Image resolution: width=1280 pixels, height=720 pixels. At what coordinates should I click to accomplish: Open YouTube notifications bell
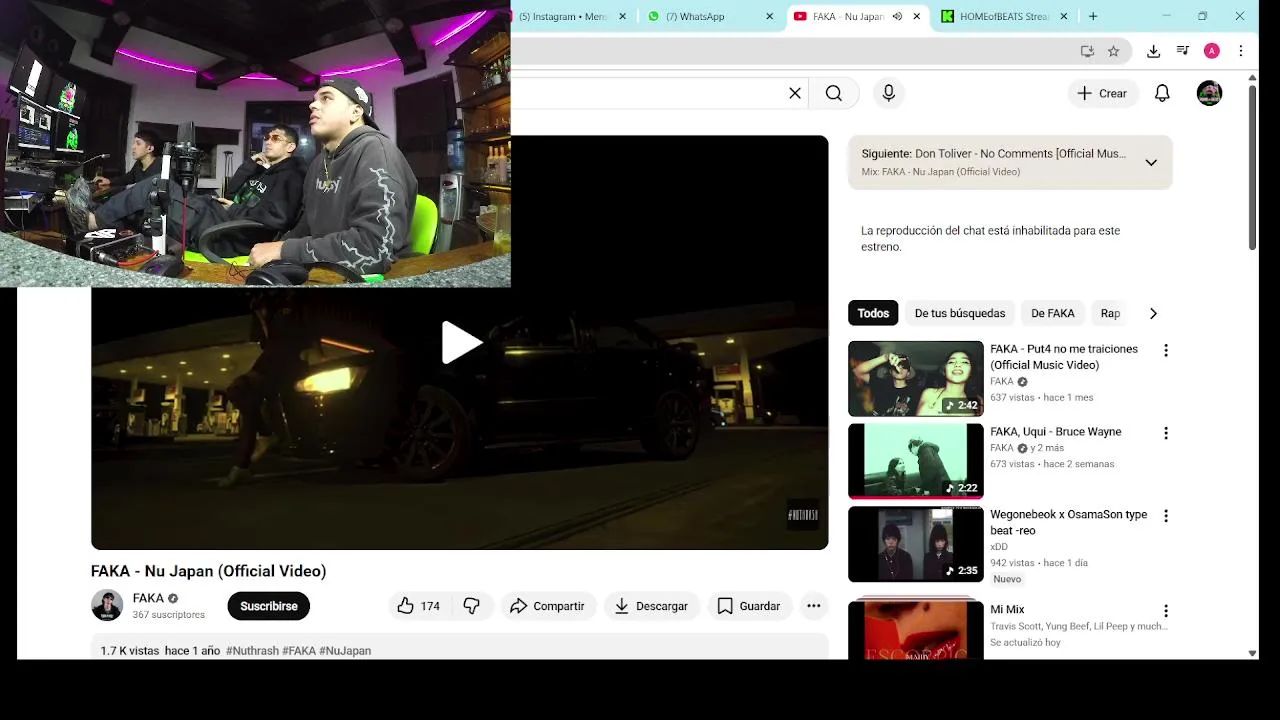point(1162,93)
